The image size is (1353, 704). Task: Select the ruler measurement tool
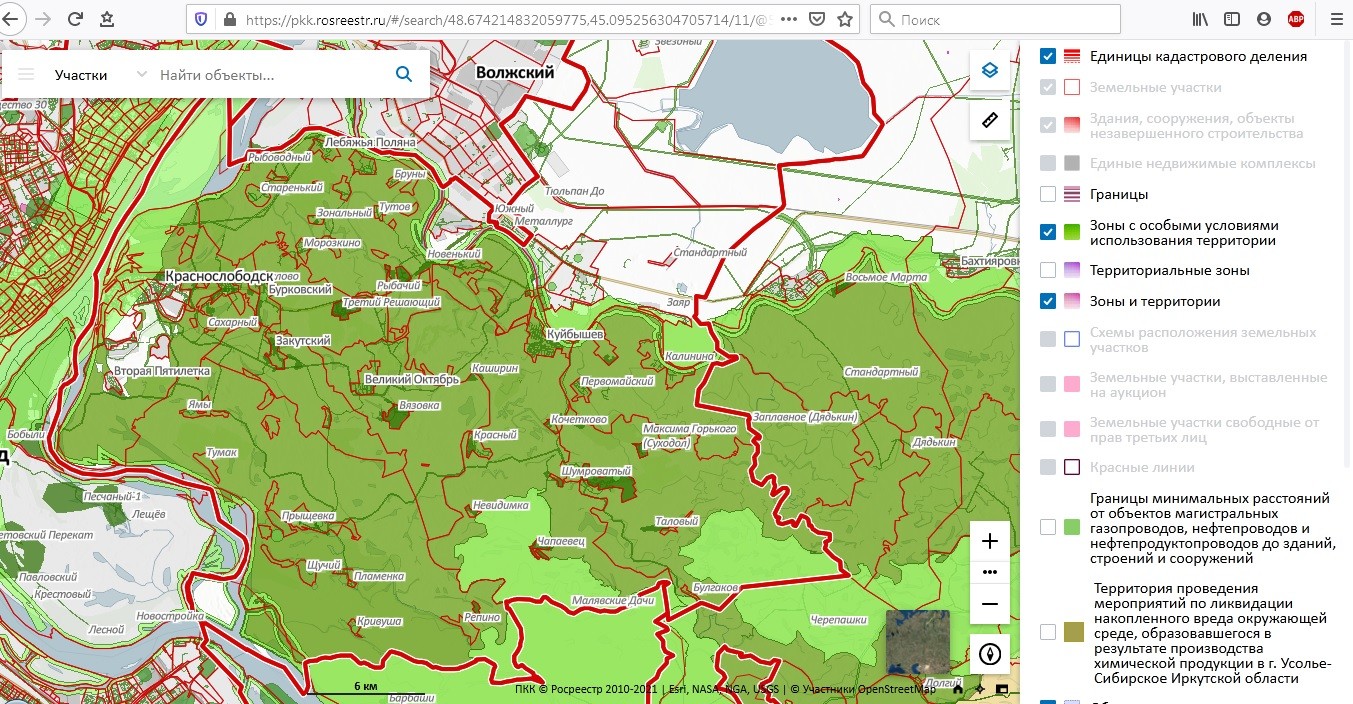pyautogui.click(x=989, y=121)
